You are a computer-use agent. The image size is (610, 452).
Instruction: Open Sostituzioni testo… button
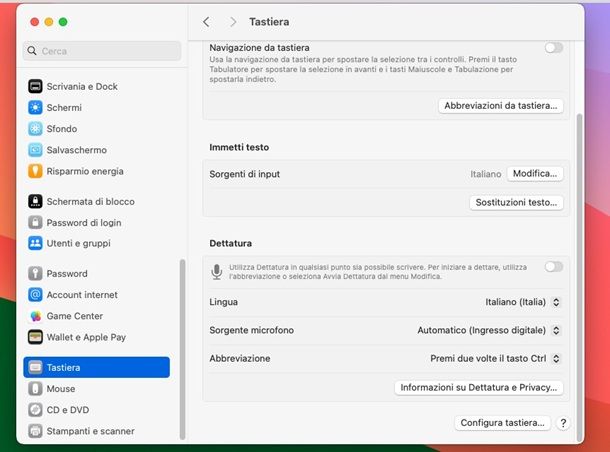pos(516,203)
